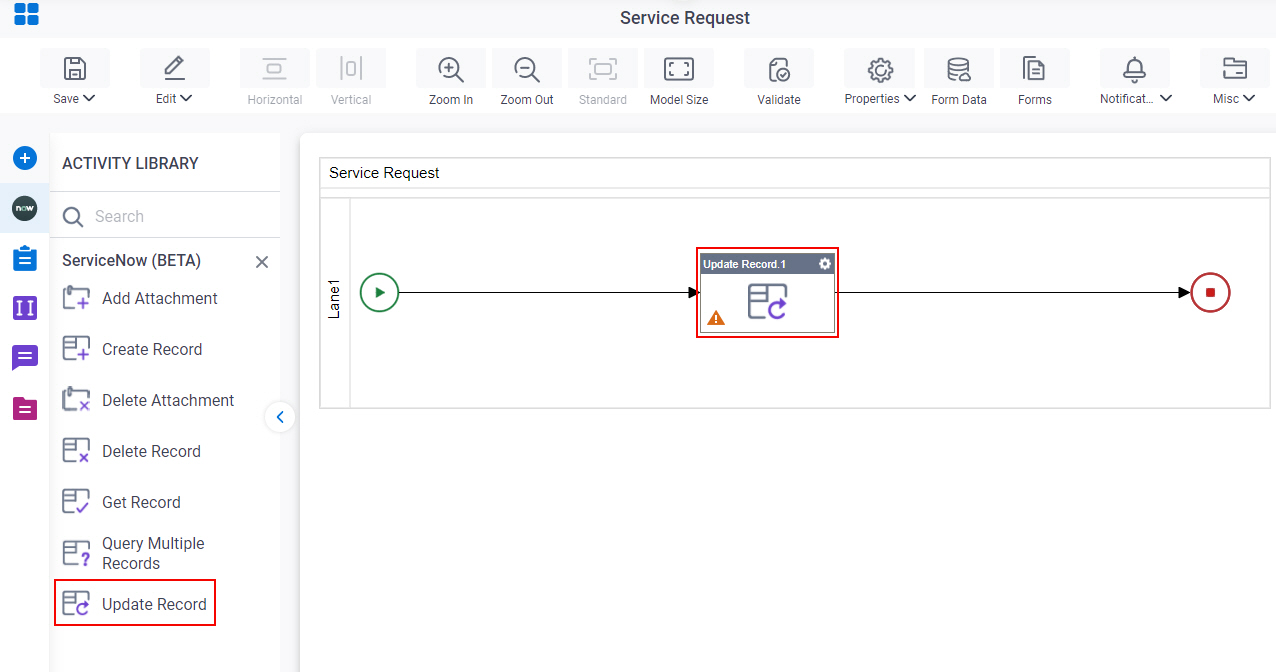Open the Properties gear icon
The height and width of the screenshot is (672, 1276).
click(880, 69)
